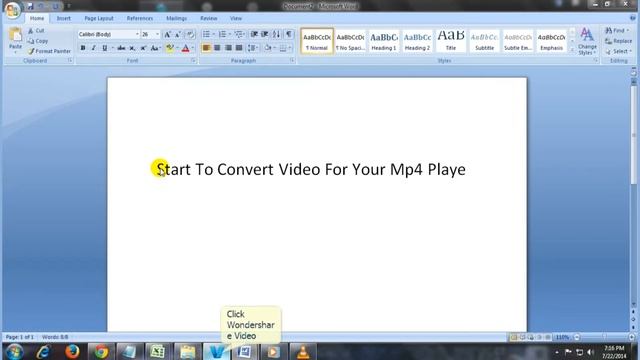Image resolution: width=640 pixels, height=360 pixels.
Task: Align text to the right
Action: (228, 48)
